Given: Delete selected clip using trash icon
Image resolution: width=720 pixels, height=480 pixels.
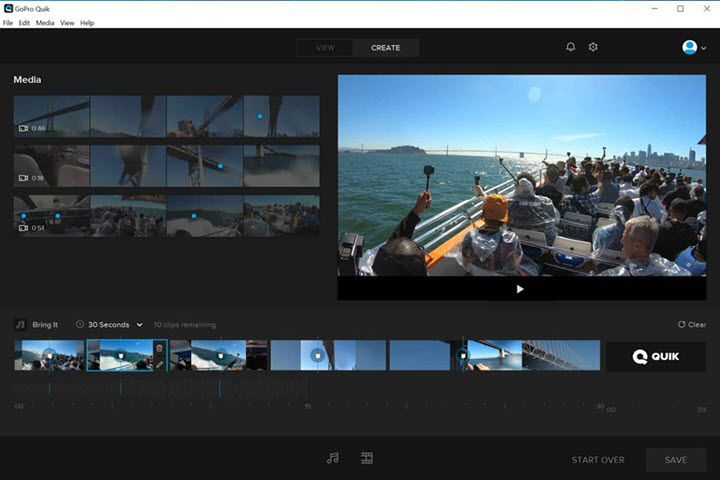Looking at the screenshot, I should 159,348.
